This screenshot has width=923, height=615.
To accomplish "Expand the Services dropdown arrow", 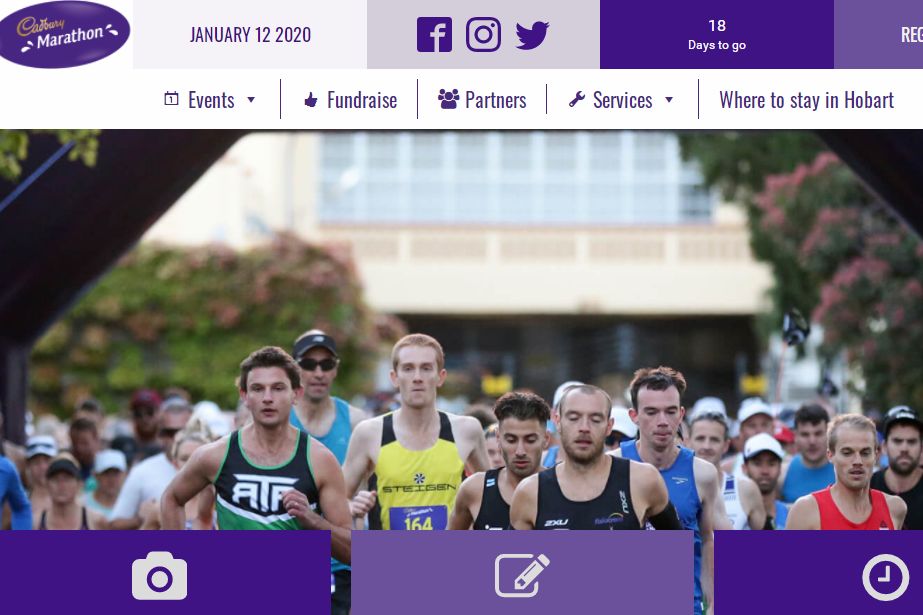I will (669, 99).
